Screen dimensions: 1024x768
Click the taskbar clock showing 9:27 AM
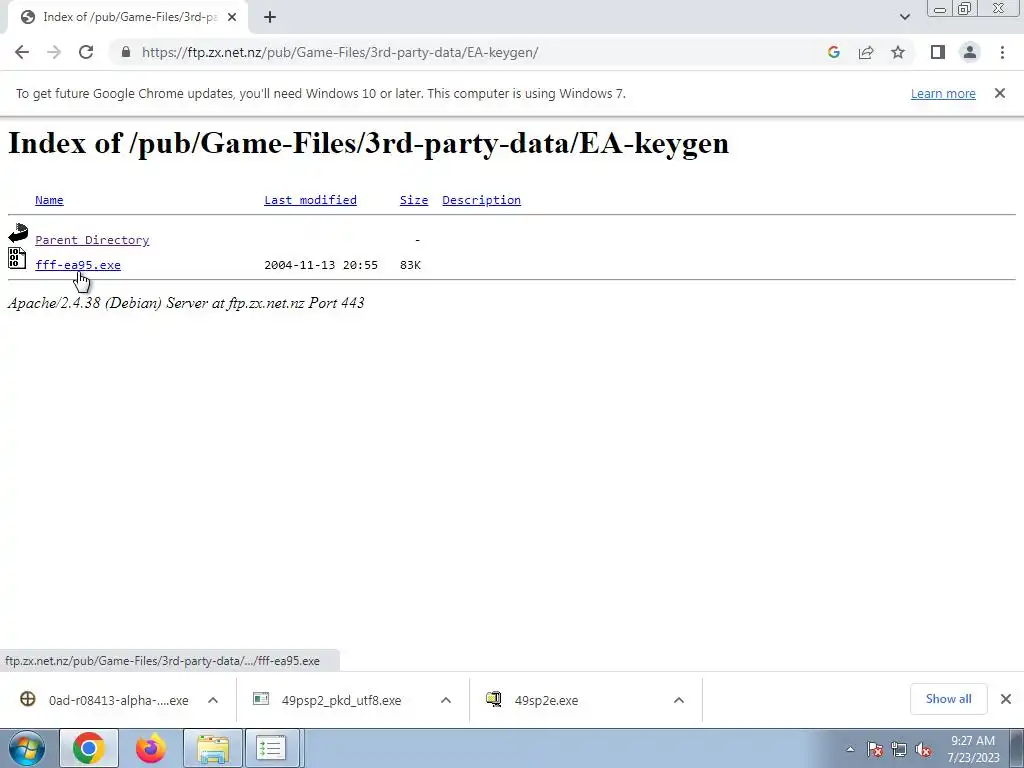click(x=973, y=748)
